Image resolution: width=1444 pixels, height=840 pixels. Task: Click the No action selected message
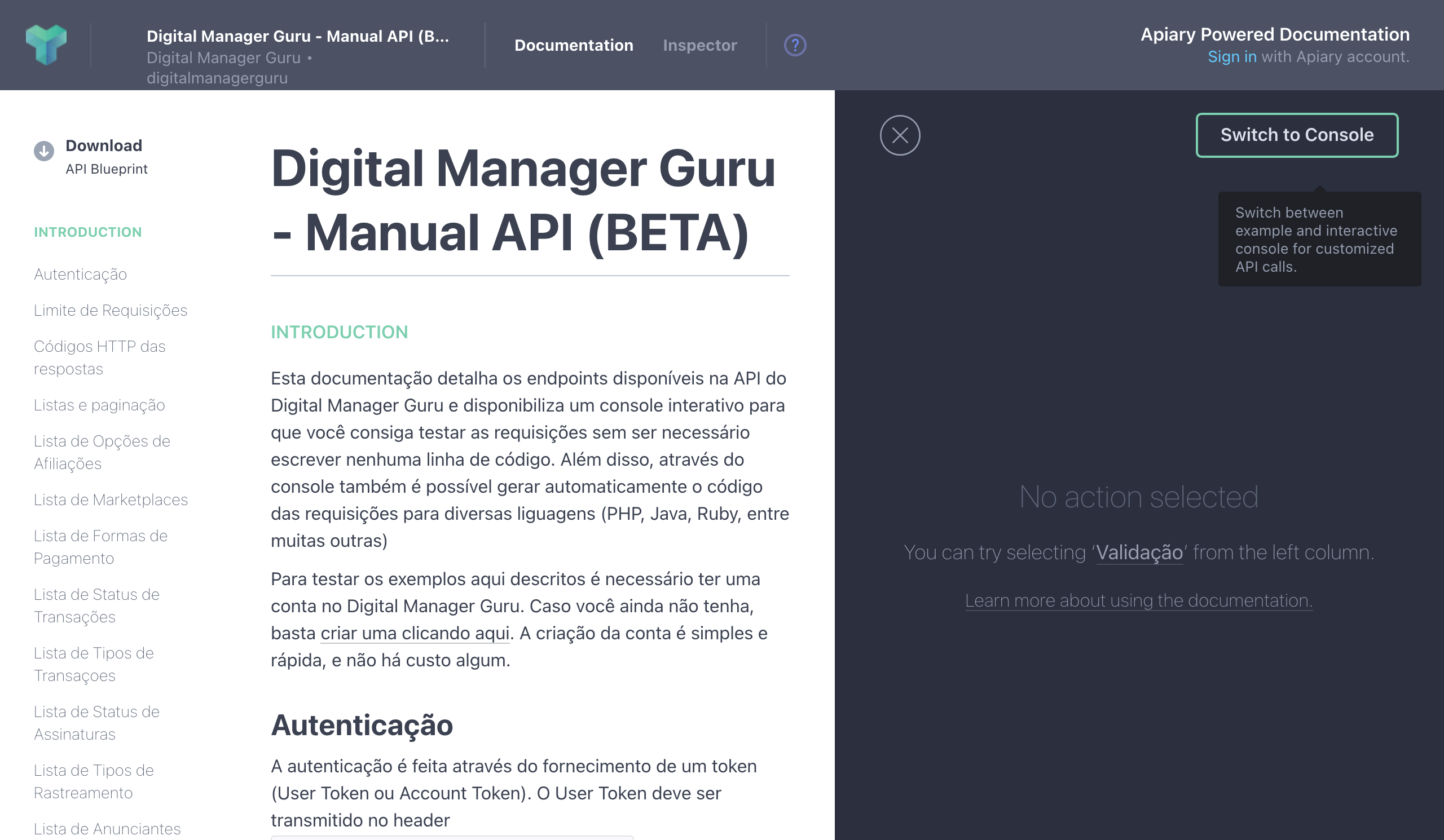click(x=1139, y=497)
